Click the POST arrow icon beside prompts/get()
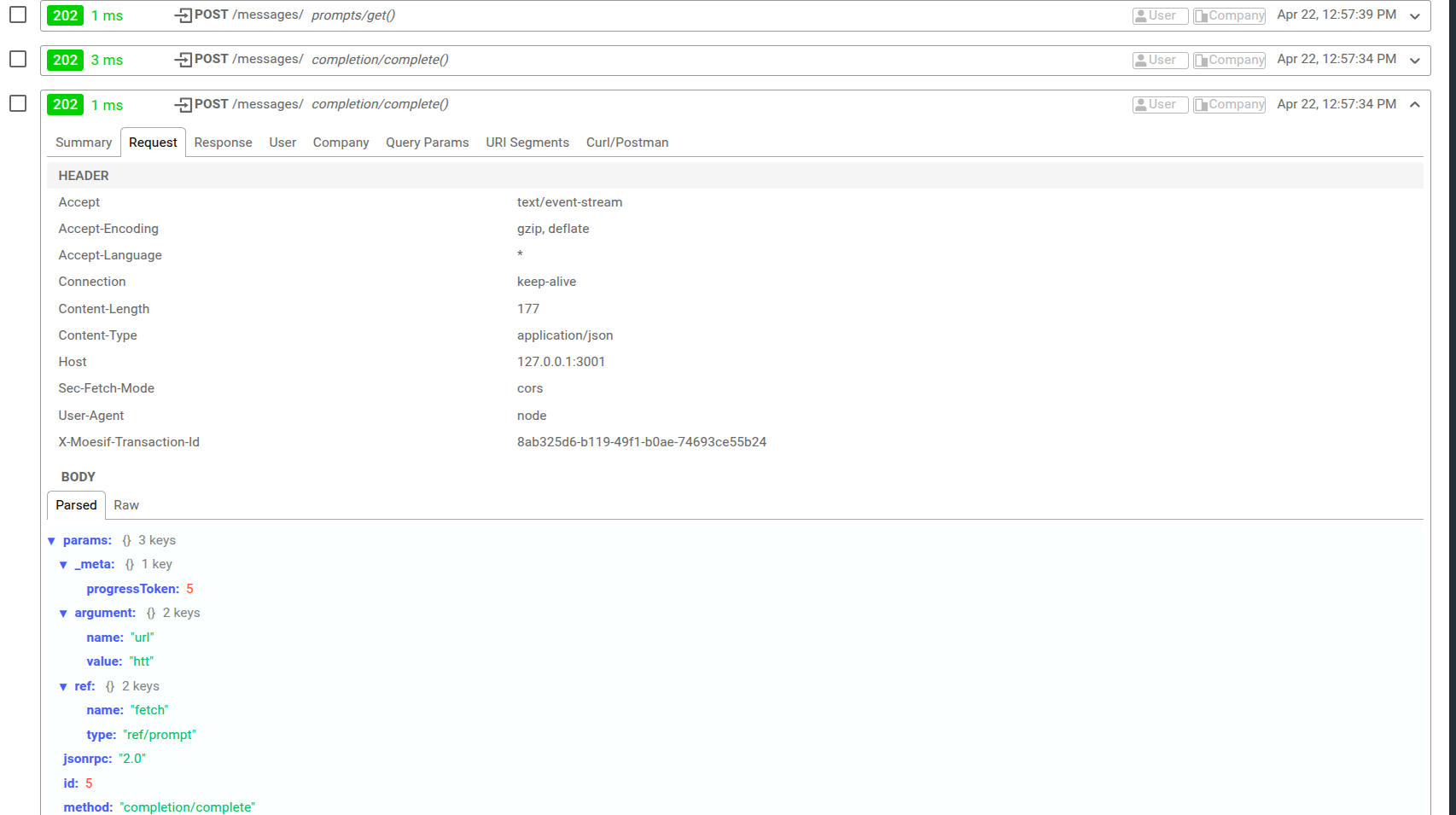Screen dimensions: 1456x815 [182, 15]
